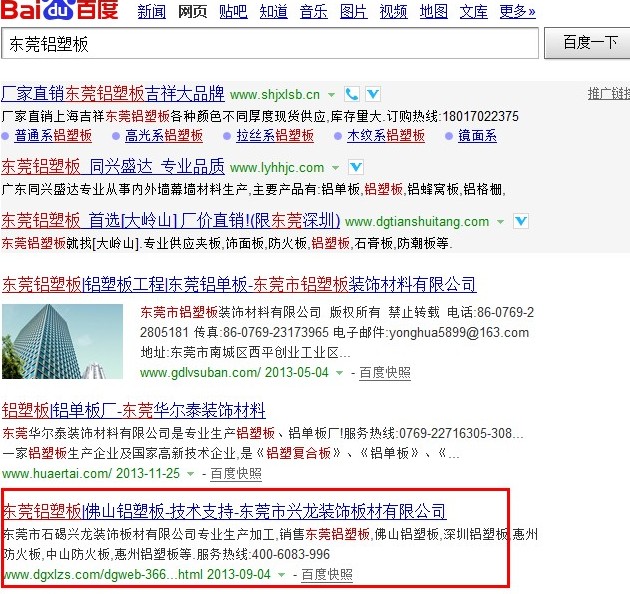Screen dimensions: 630x594
Task: Expand dropdown arrow after www.lyhhjc.com
Action: pos(335,167)
